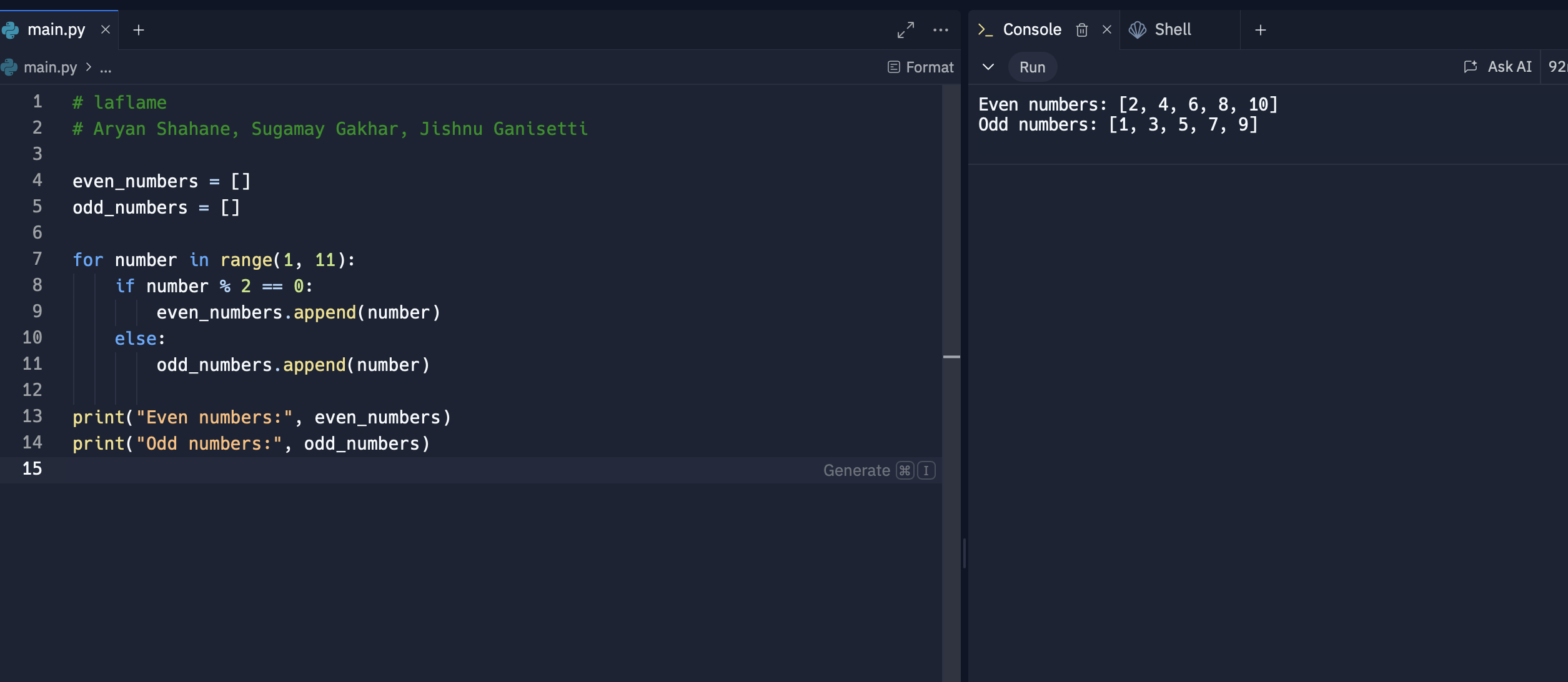This screenshot has height=682, width=1568.
Task: Add new editor tab with plus icon
Action: coord(139,30)
